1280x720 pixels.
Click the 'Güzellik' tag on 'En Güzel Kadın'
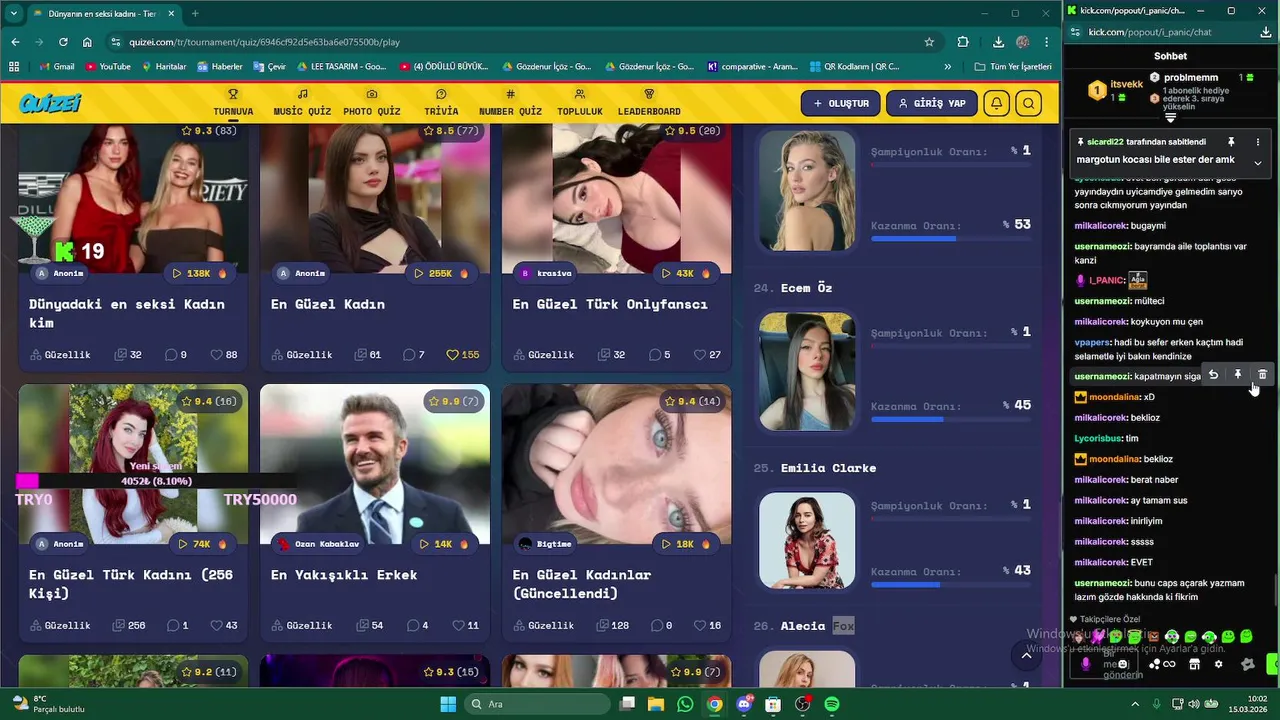tap(301, 355)
